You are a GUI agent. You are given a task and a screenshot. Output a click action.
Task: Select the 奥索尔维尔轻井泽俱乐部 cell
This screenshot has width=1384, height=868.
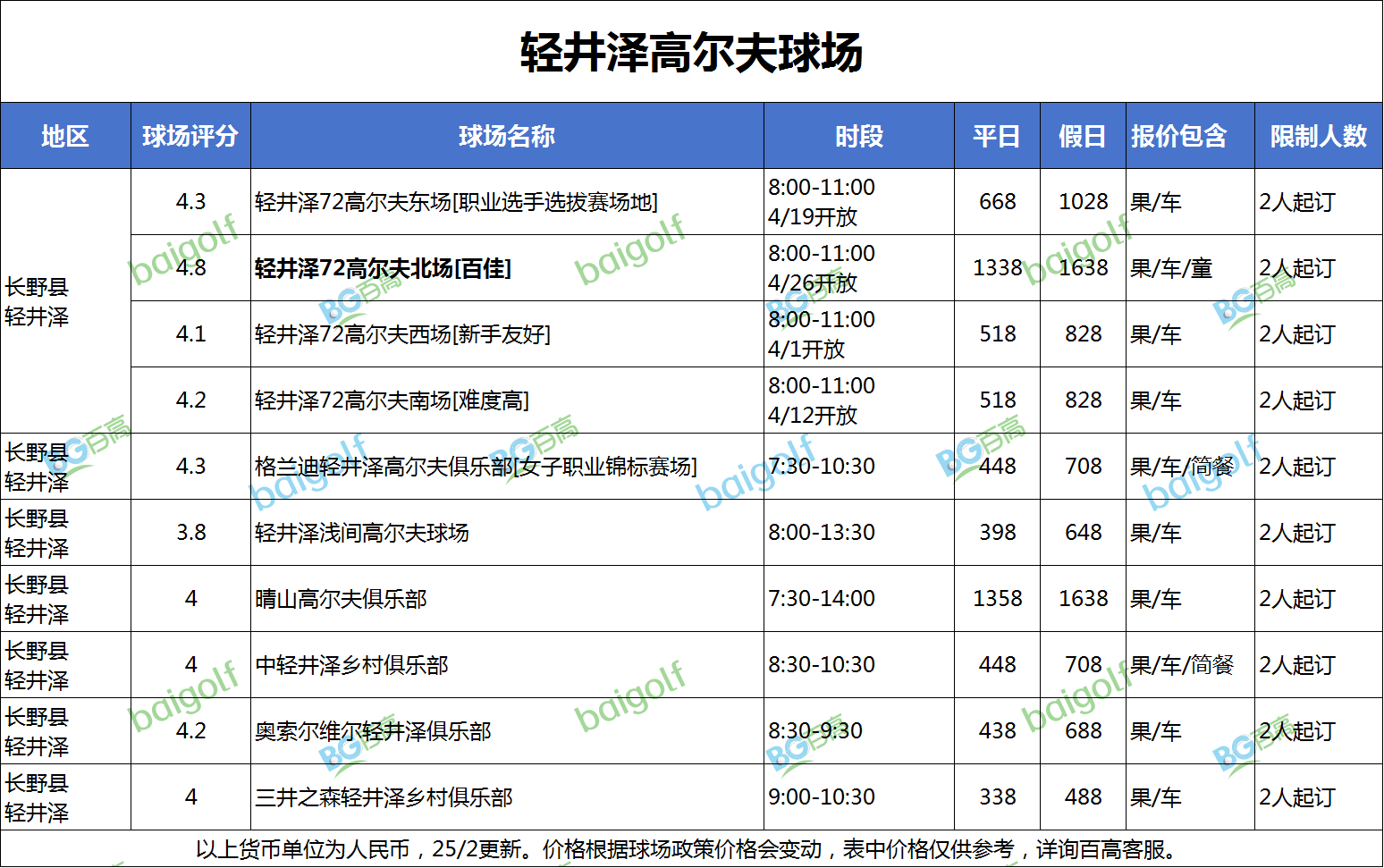click(x=373, y=731)
